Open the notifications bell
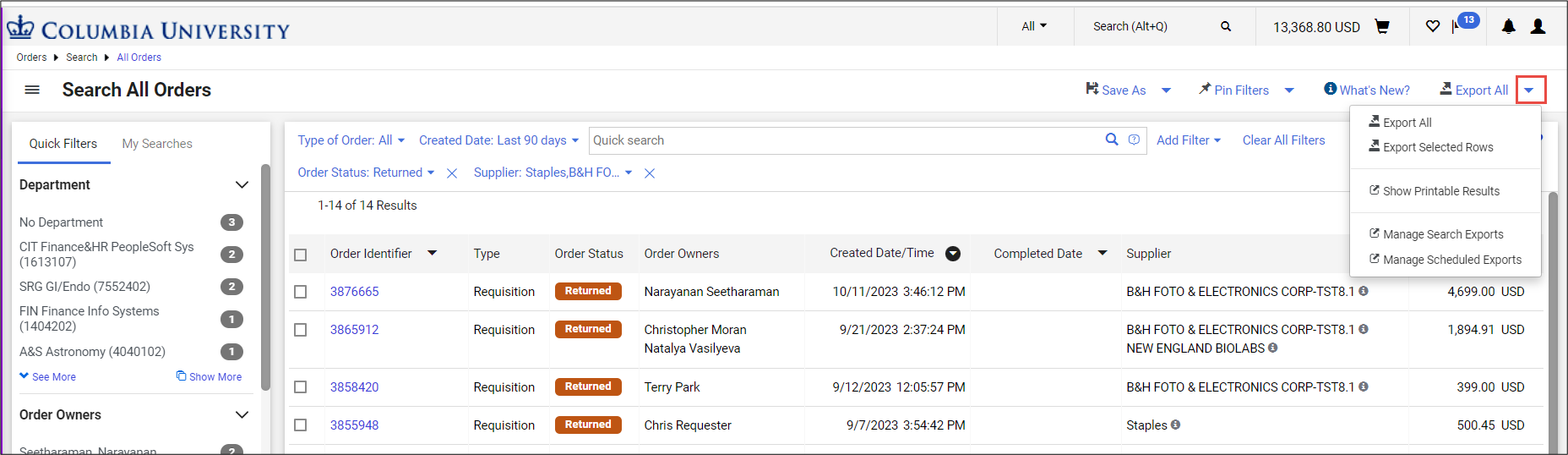1568x455 pixels. pos(1508,26)
